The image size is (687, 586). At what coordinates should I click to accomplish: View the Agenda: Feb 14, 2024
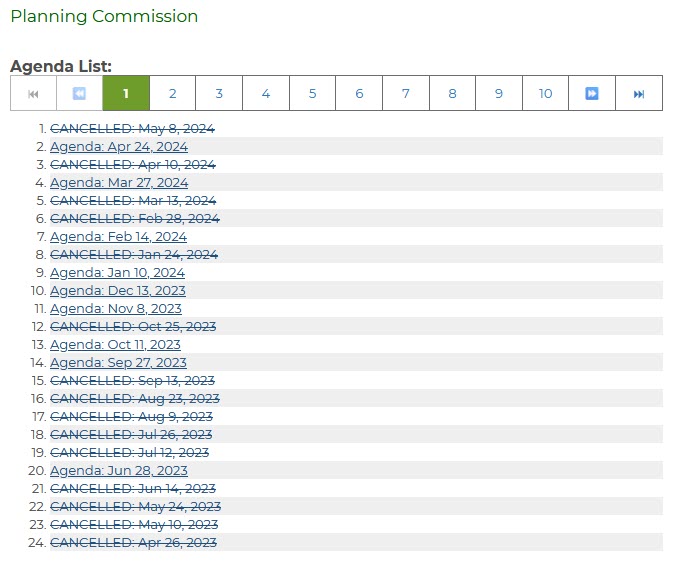coord(118,237)
